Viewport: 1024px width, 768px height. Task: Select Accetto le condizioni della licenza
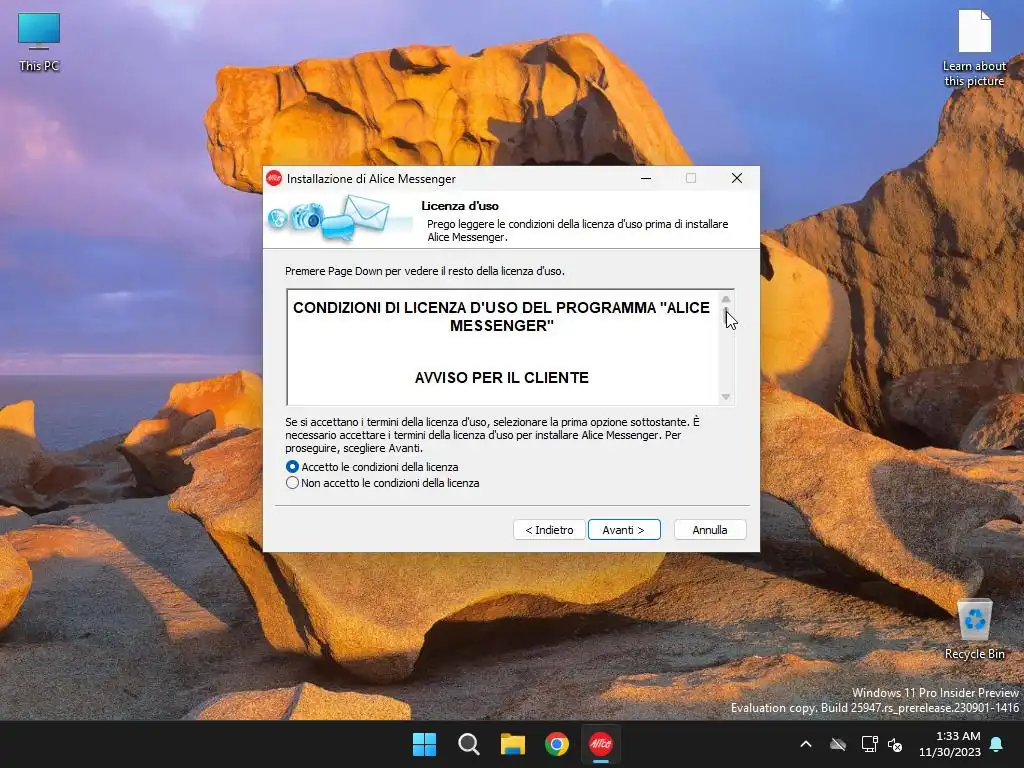[372, 467]
